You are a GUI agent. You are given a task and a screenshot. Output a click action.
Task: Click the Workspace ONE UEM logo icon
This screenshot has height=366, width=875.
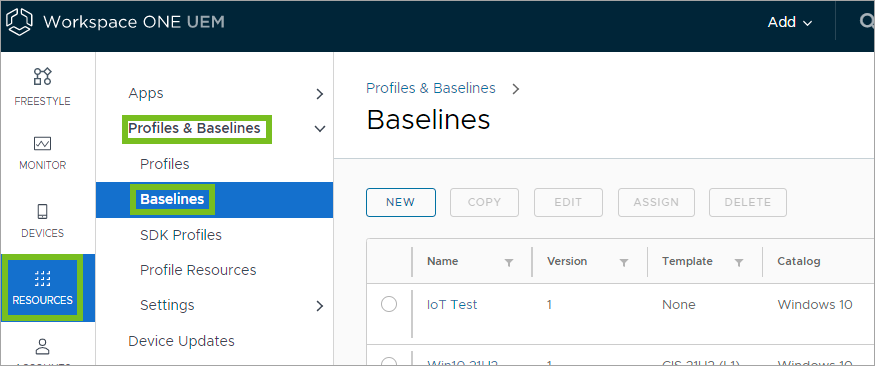20,22
